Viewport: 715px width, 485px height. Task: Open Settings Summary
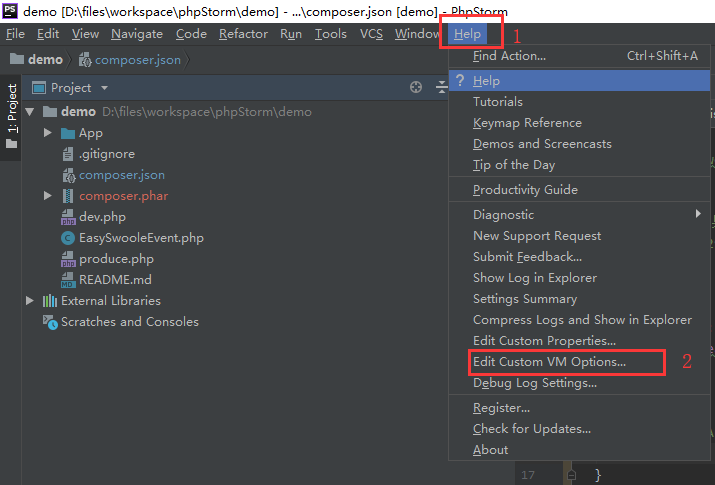tap(579, 299)
